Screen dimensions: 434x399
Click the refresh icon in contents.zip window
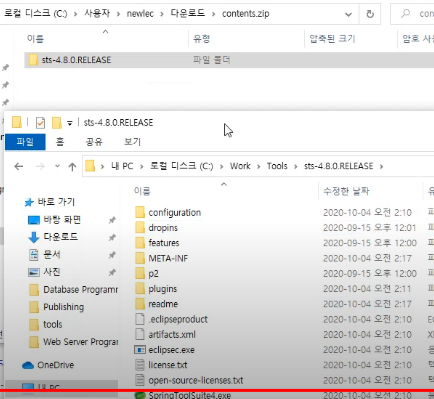[370, 14]
